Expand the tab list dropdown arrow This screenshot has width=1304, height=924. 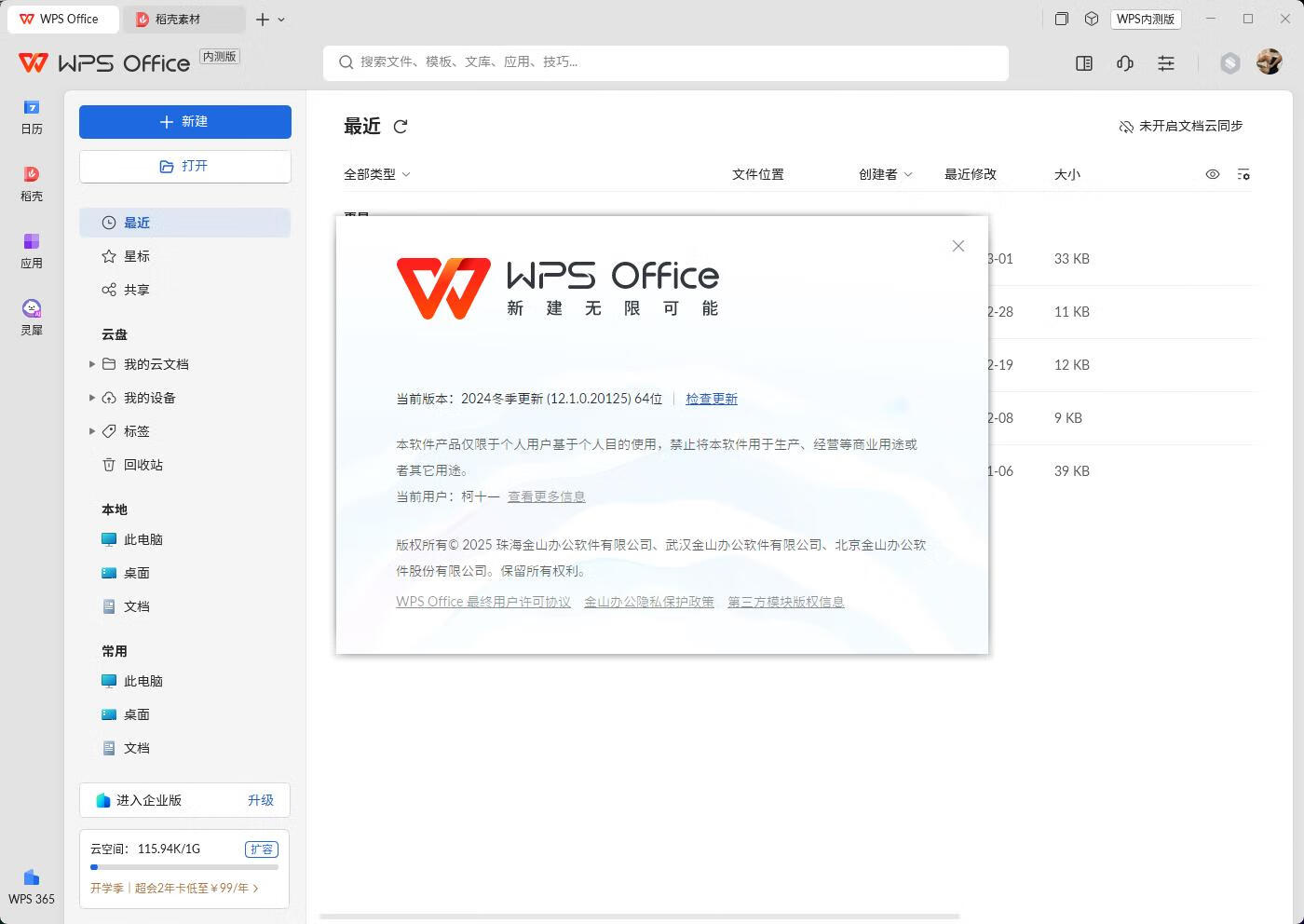pyautogui.click(x=281, y=20)
